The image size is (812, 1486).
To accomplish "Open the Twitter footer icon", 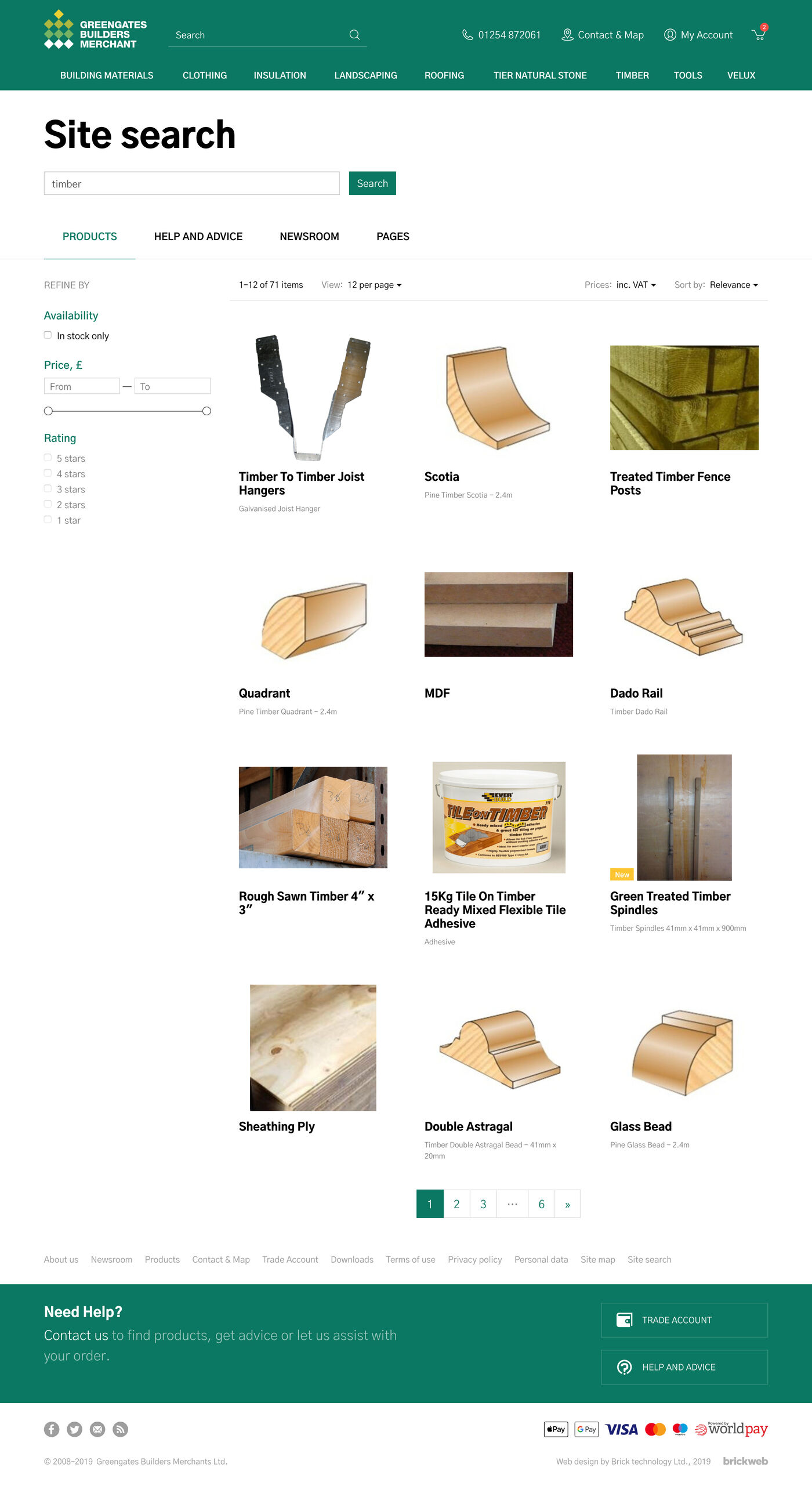I will pyautogui.click(x=74, y=1429).
